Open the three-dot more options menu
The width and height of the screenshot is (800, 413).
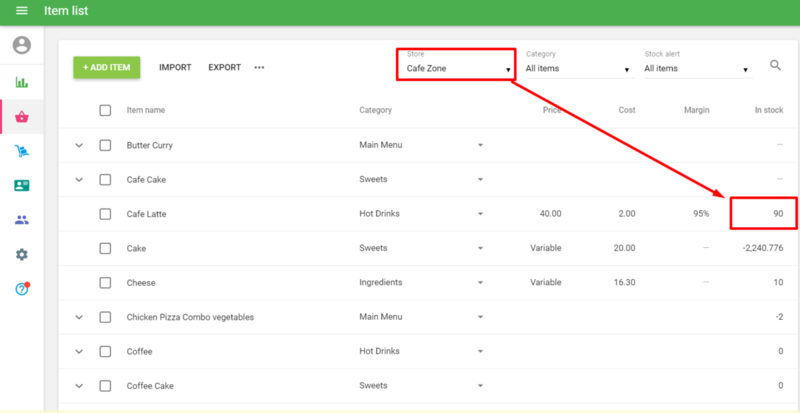pos(259,68)
